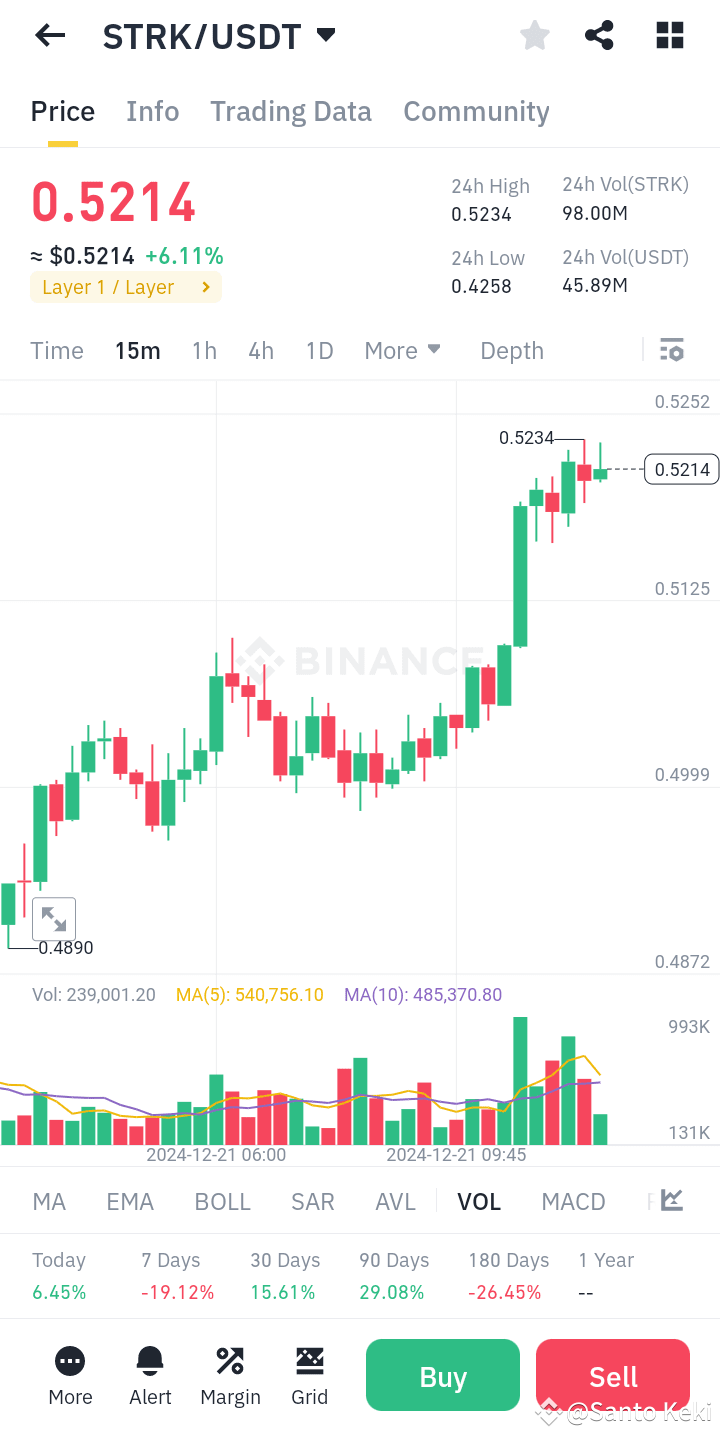Go back using the back arrow
720x1435 pixels.
pos(49,35)
